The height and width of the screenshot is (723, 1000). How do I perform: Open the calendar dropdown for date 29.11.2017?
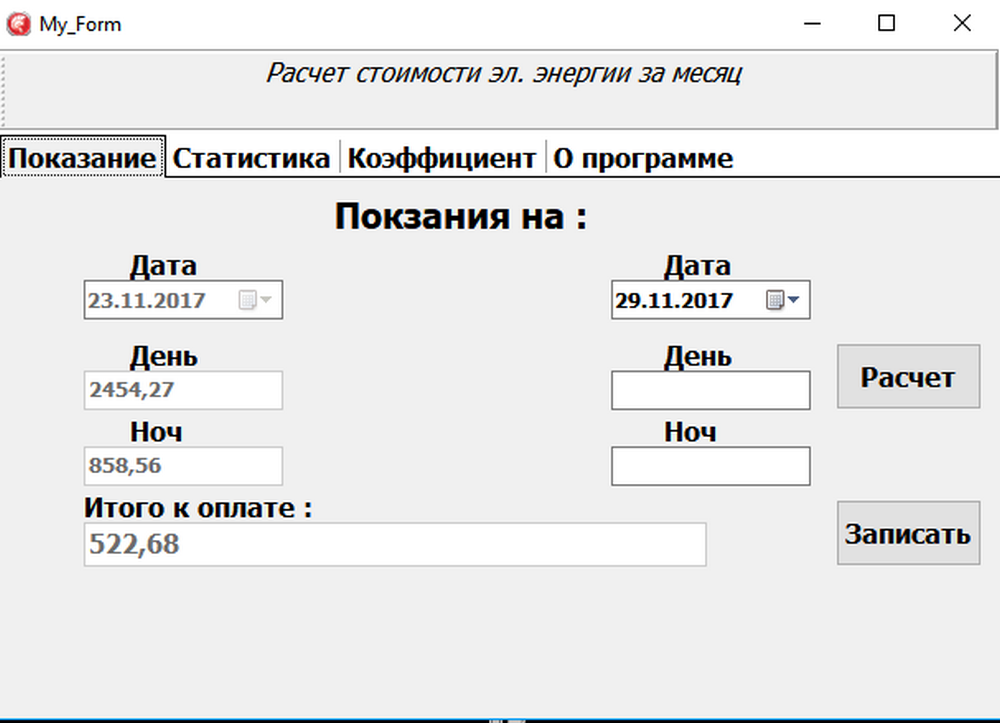point(783,300)
